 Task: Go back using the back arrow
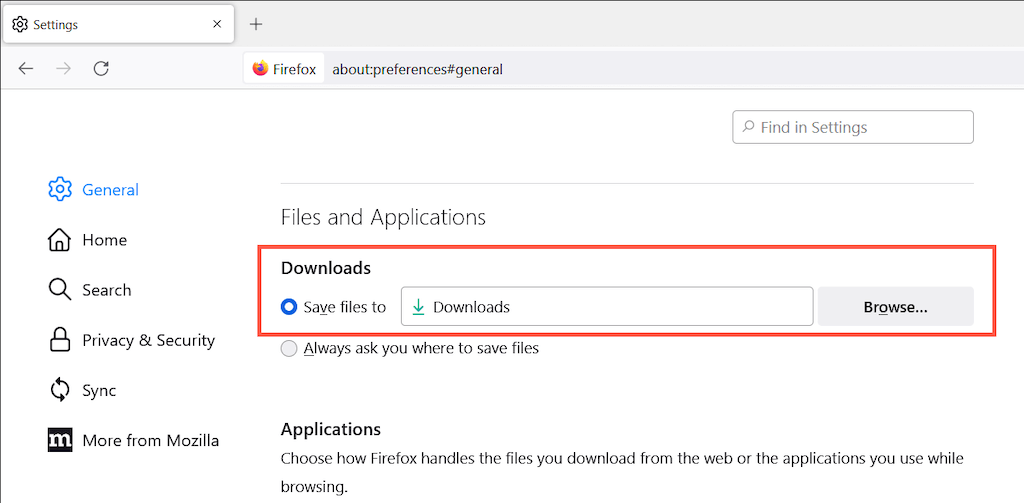[x=26, y=69]
